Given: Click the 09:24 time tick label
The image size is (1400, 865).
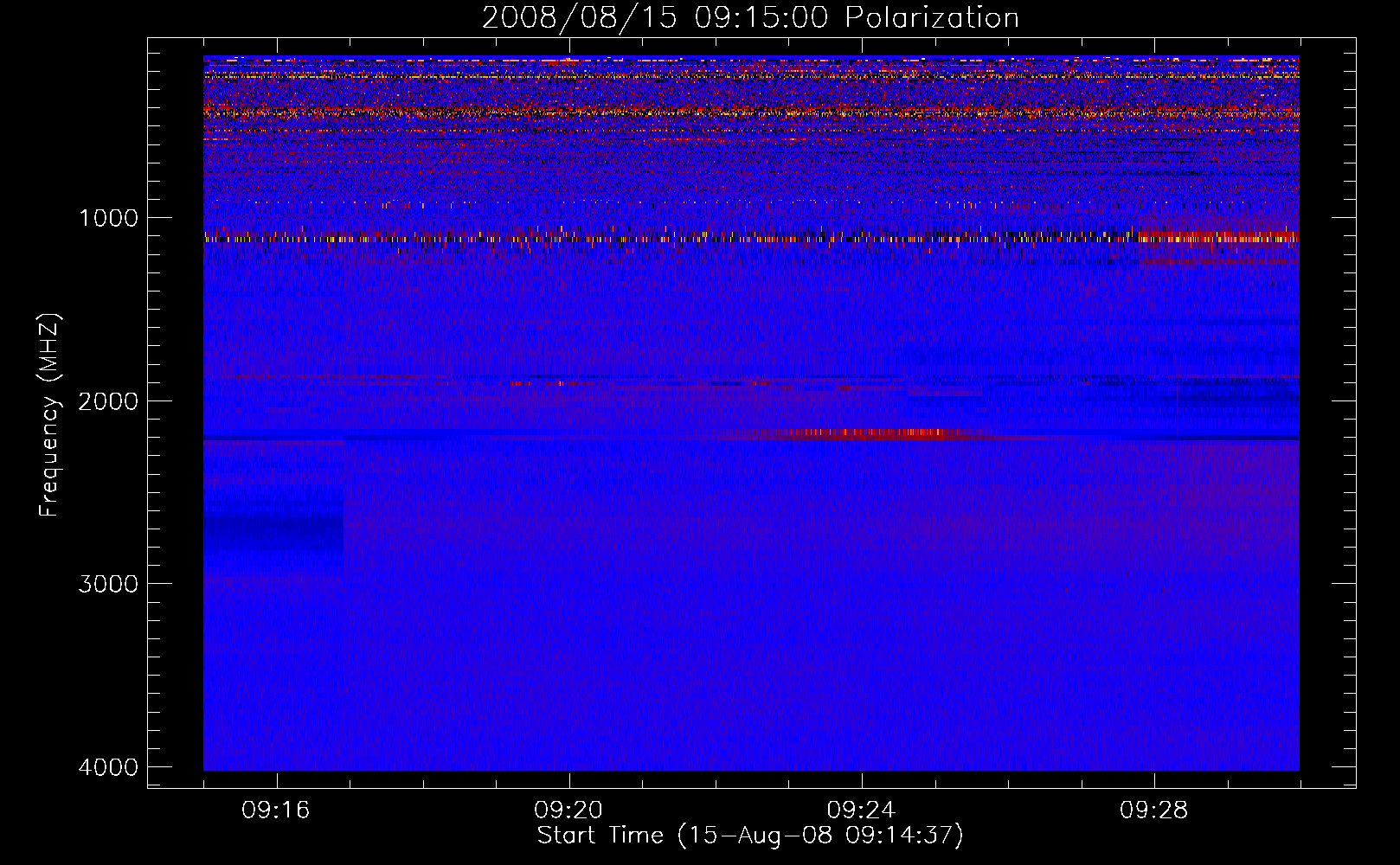Looking at the screenshot, I should [x=861, y=810].
